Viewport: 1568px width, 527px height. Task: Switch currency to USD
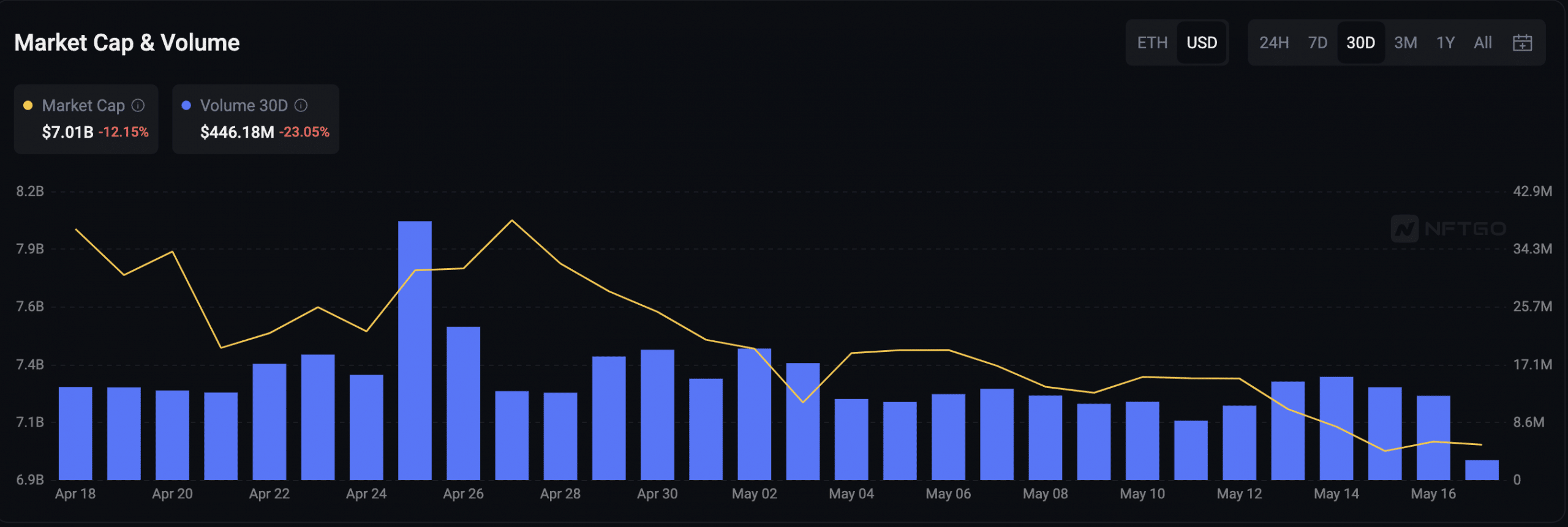(x=1202, y=43)
